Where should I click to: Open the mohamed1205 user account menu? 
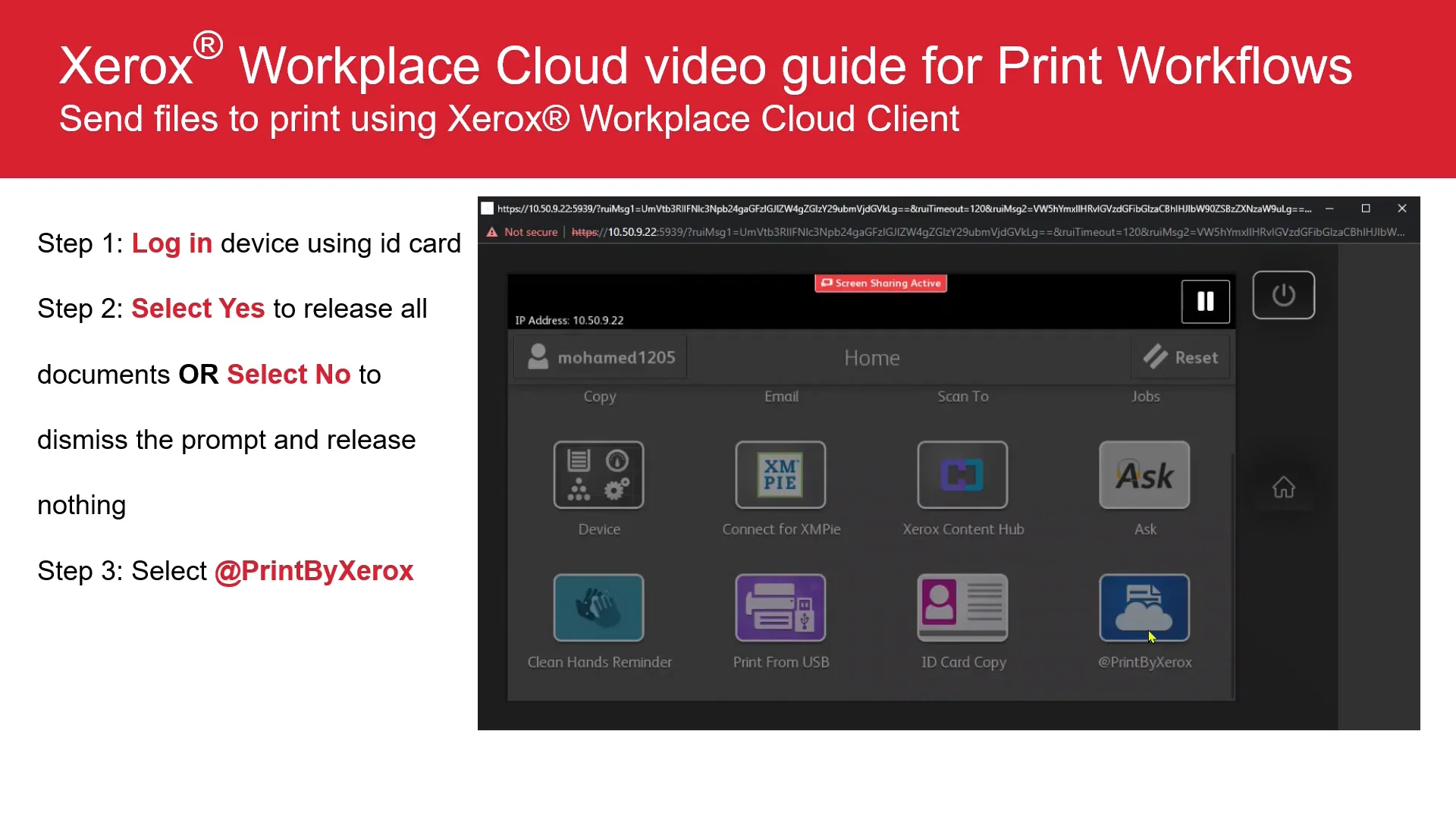600,356
